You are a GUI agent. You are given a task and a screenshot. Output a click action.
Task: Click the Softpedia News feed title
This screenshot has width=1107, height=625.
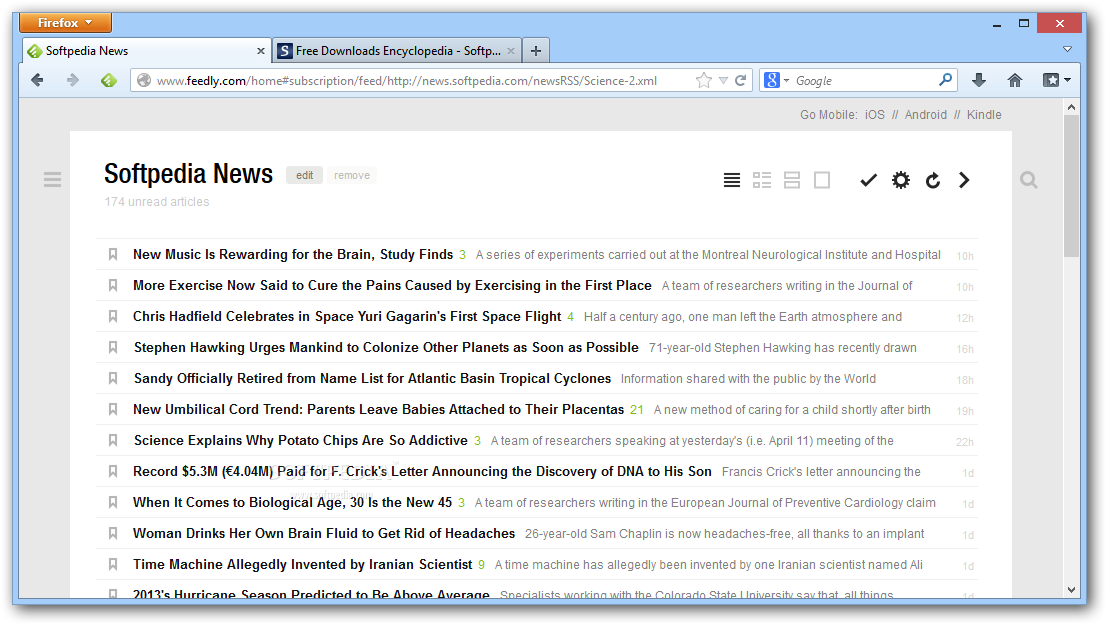(189, 174)
